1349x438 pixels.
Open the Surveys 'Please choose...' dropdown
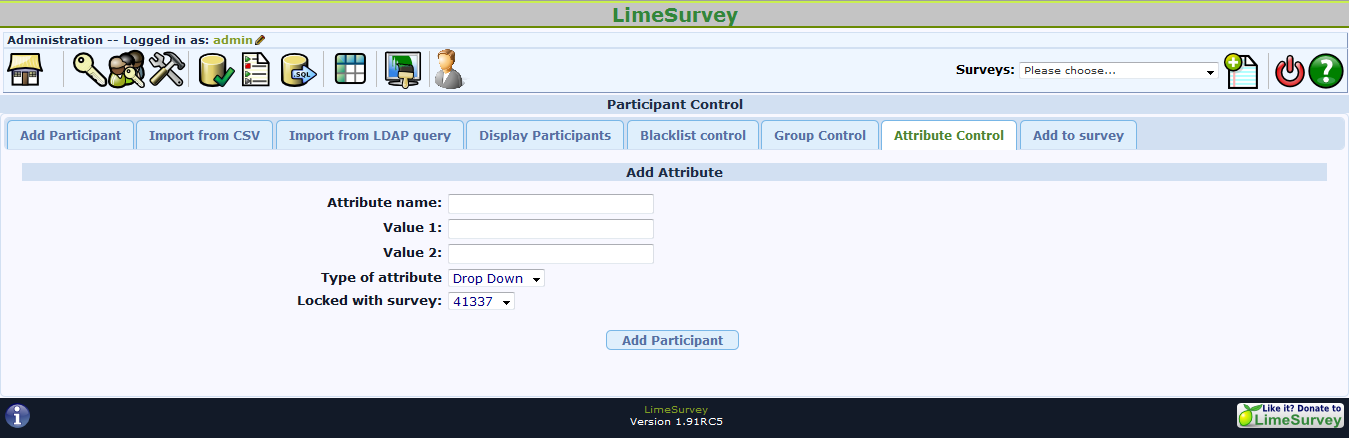click(1118, 71)
